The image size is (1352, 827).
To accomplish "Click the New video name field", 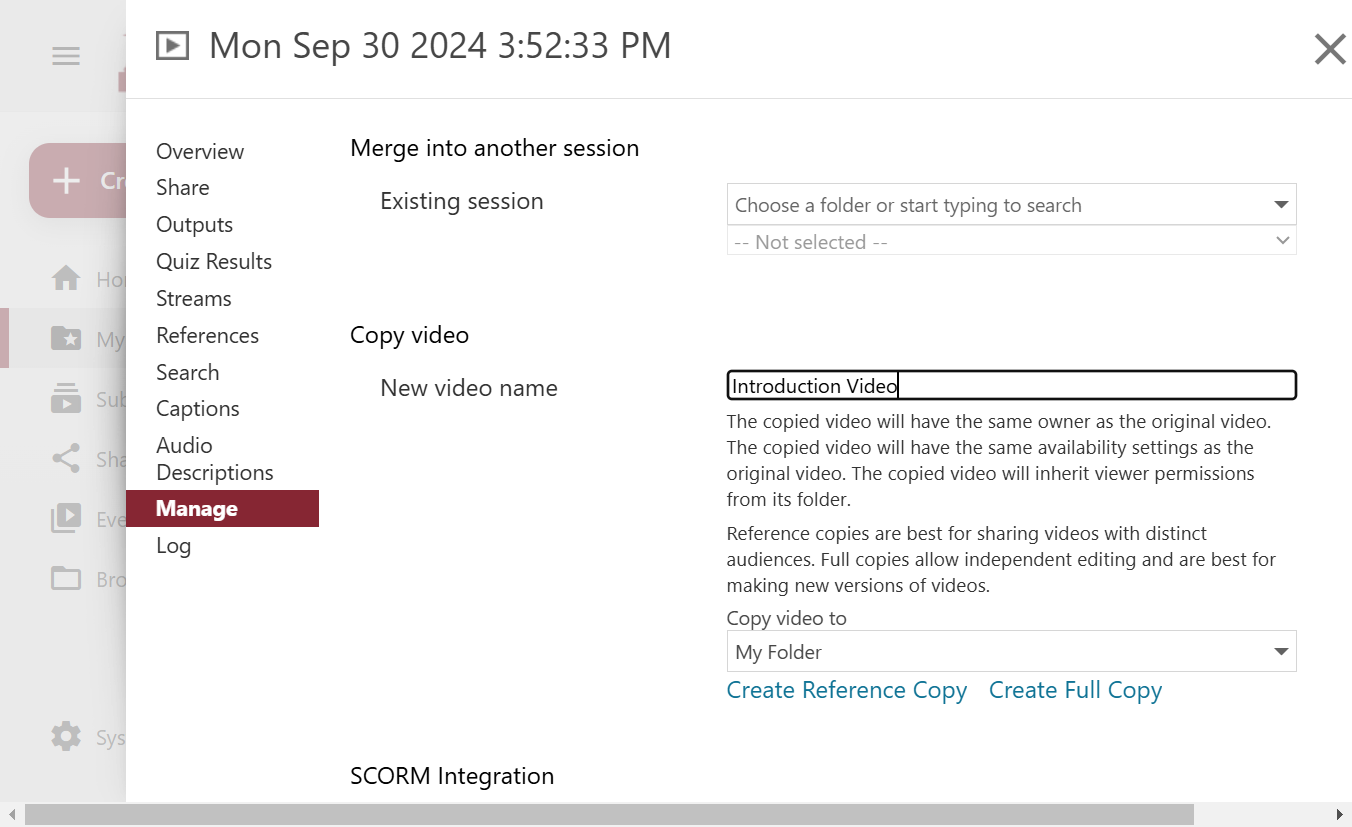I will [1011, 385].
